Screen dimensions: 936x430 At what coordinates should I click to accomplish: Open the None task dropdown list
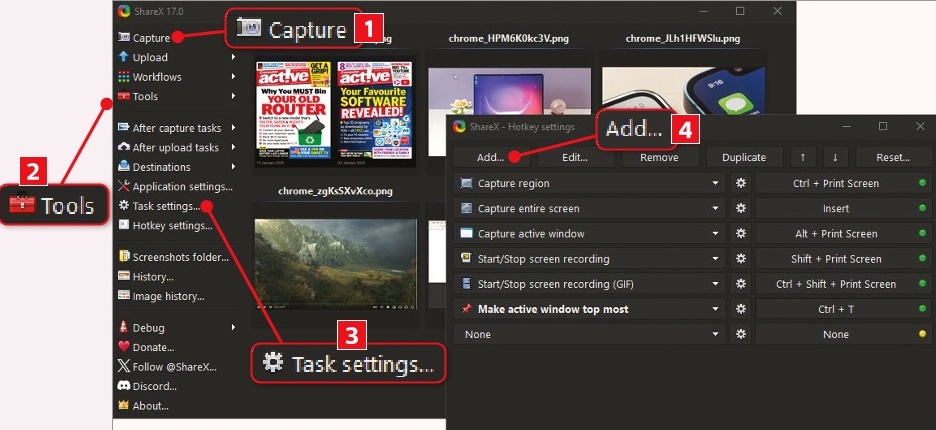715,334
